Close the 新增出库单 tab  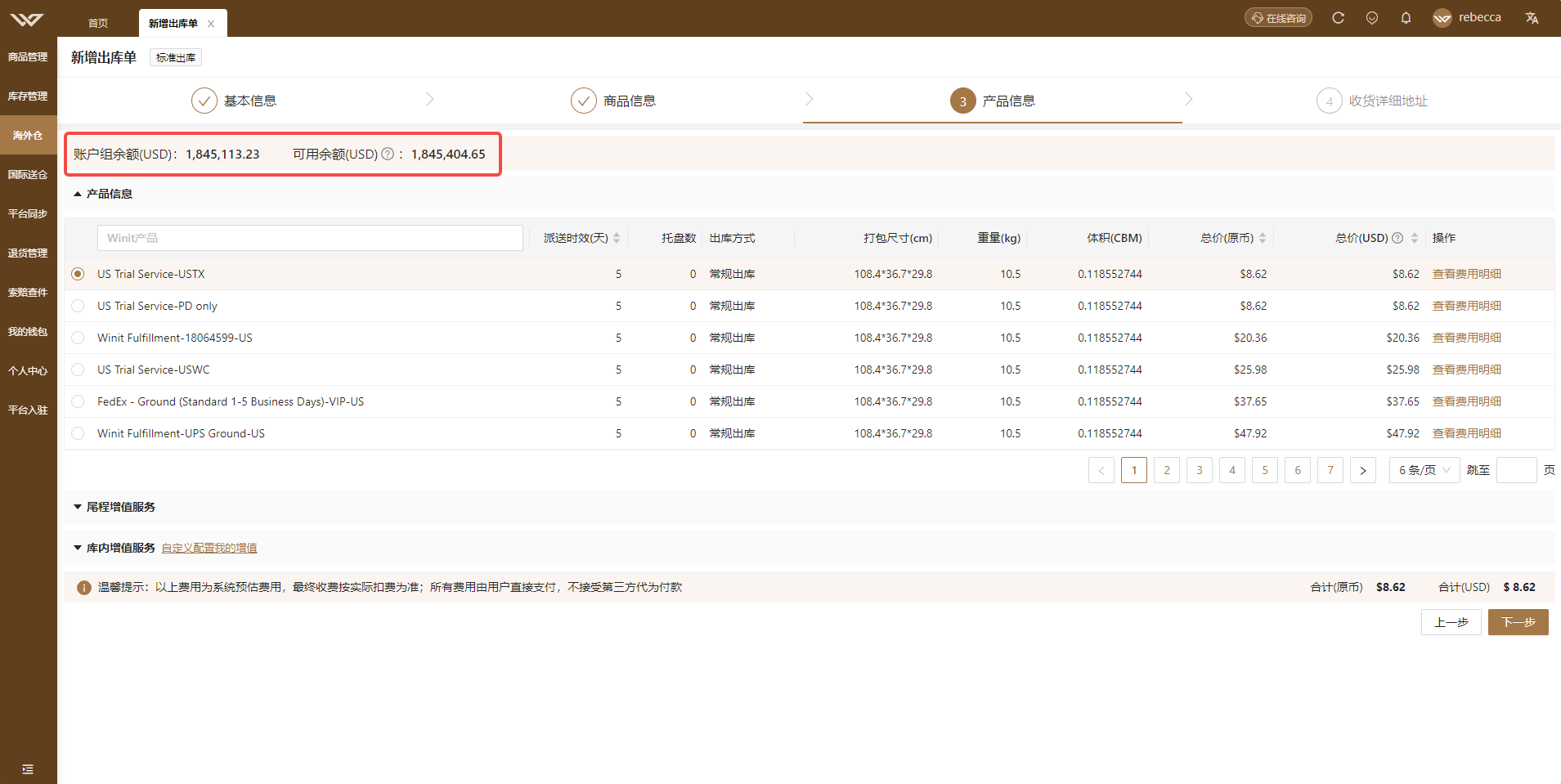pos(211,24)
